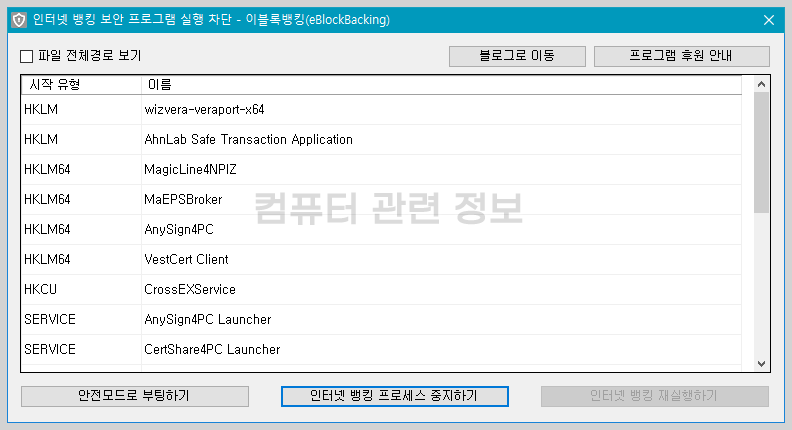Select AnySign4PC Launcher entry

pos(381,319)
